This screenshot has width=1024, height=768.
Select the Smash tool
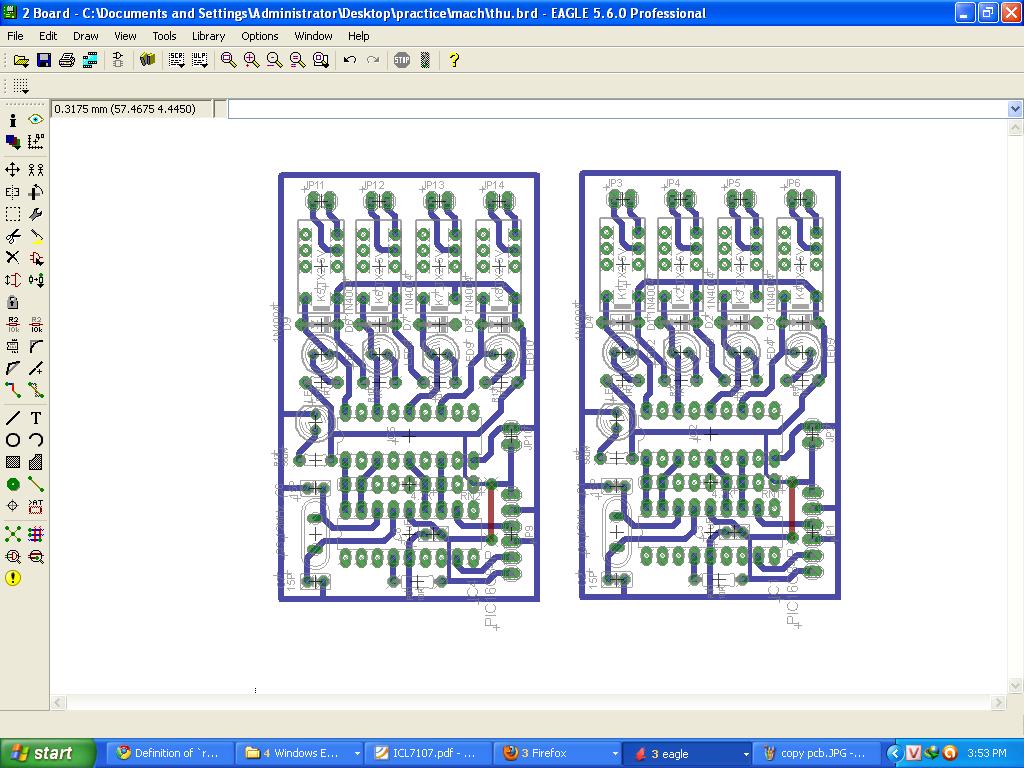pyautogui.click(x=12, y=346)
